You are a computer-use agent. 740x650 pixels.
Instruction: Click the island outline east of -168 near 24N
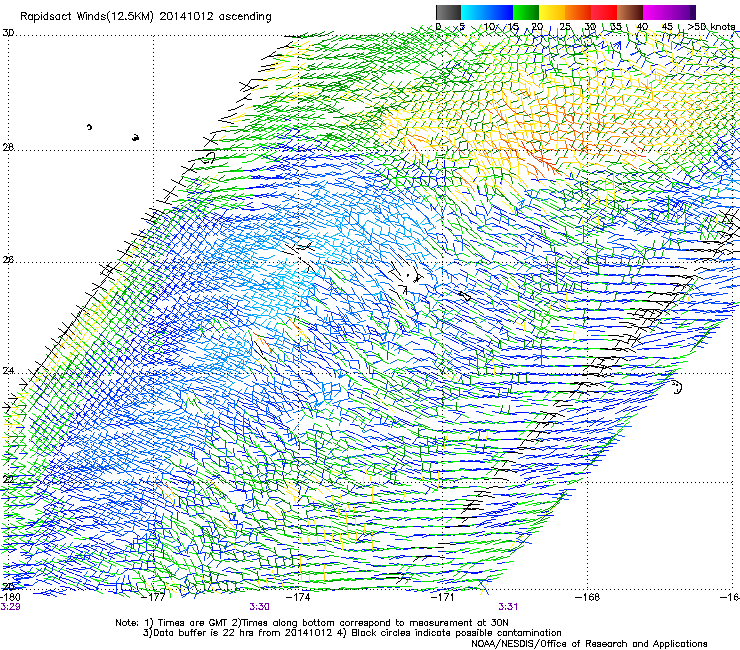tap(677, 388)
